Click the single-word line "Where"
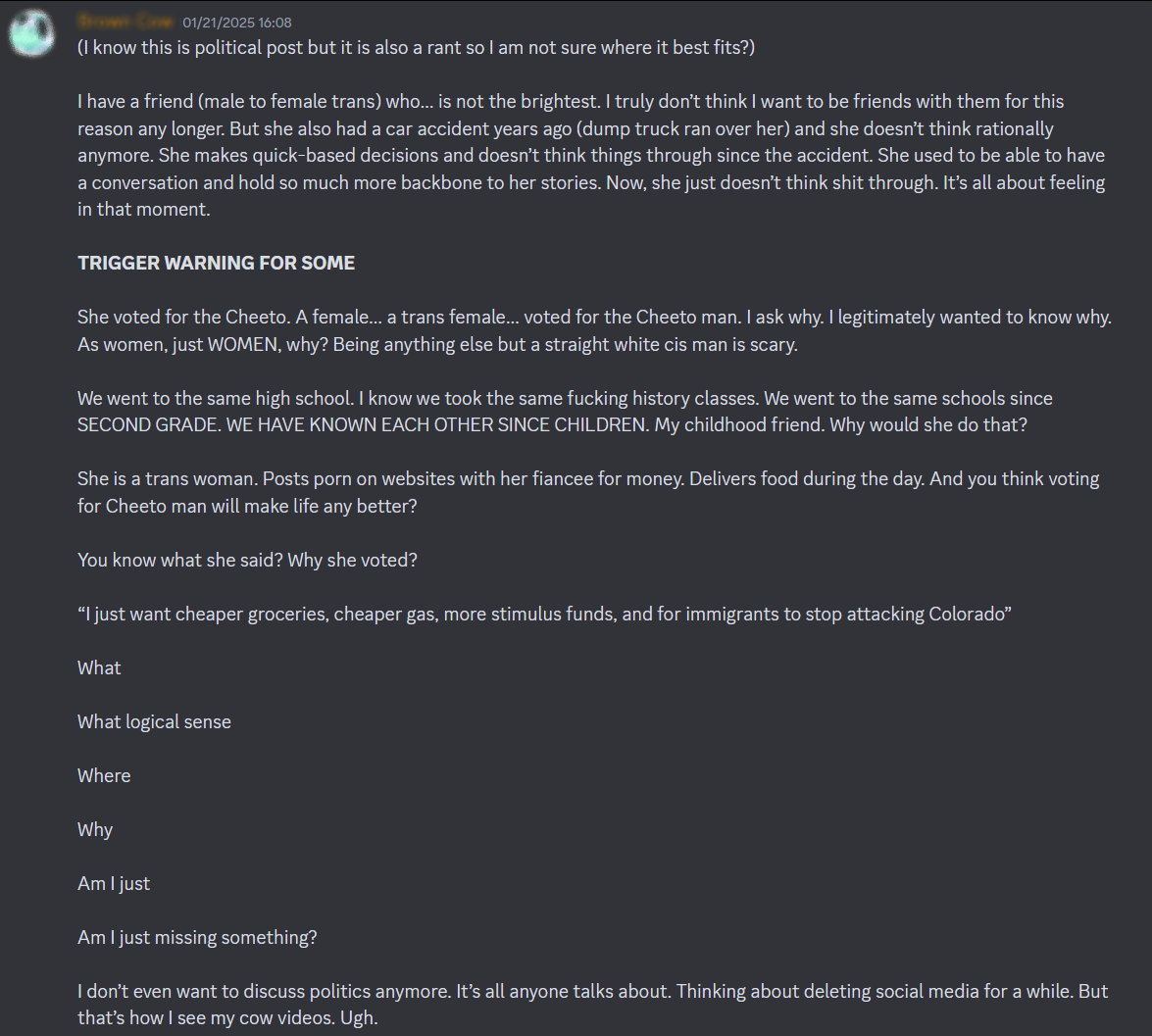 coord(104,776)
